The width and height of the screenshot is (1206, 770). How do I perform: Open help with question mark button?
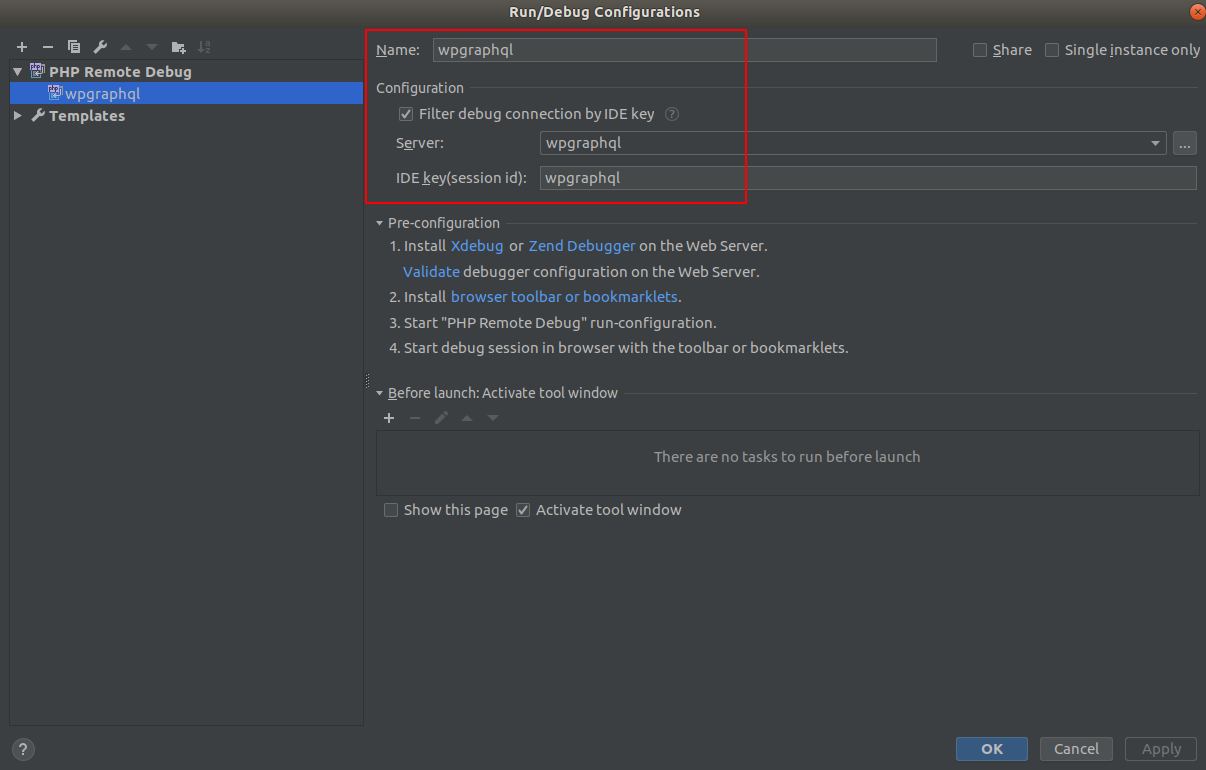point(23,749)
